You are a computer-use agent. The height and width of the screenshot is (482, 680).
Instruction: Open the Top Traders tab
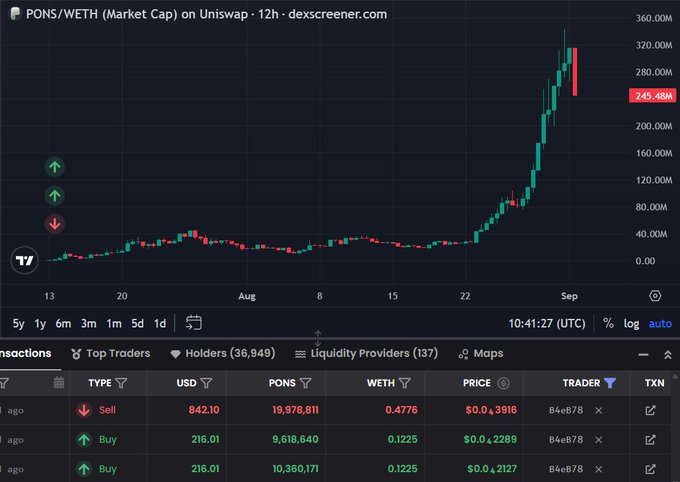[x=111, y=354]
